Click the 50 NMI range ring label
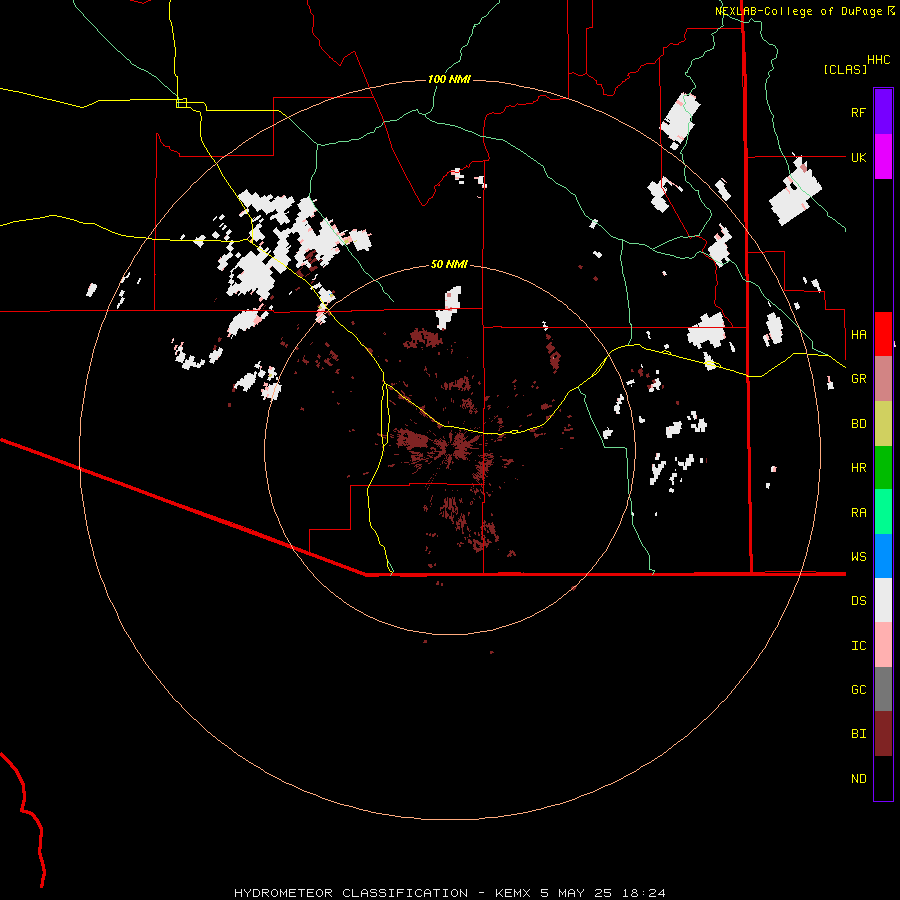The width and height of the screenshot is (900, 900). (x=449, y=264)
